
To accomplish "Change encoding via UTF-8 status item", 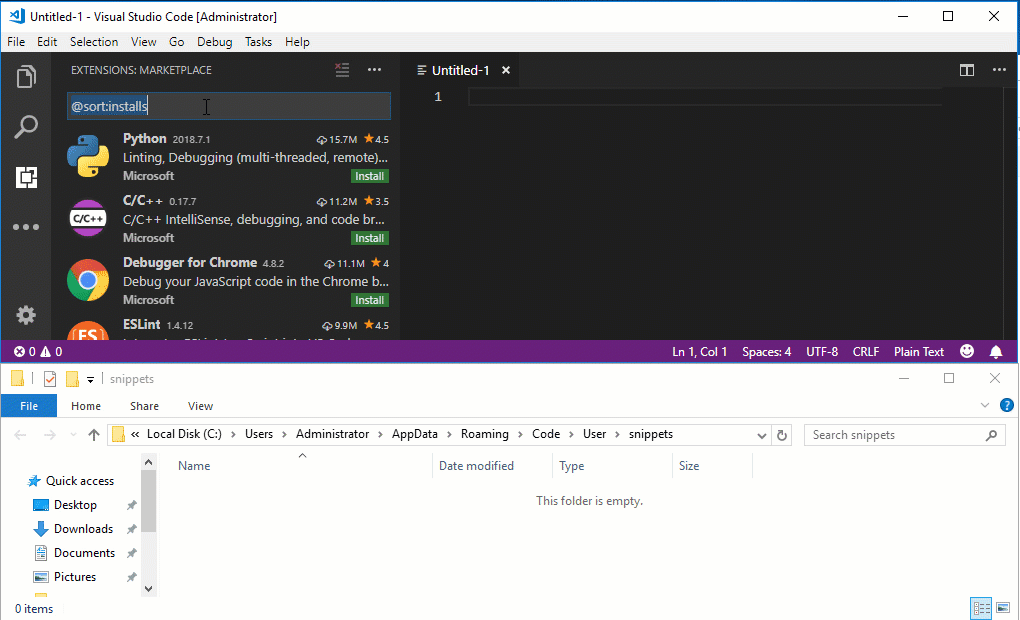I will click(822, 352).
